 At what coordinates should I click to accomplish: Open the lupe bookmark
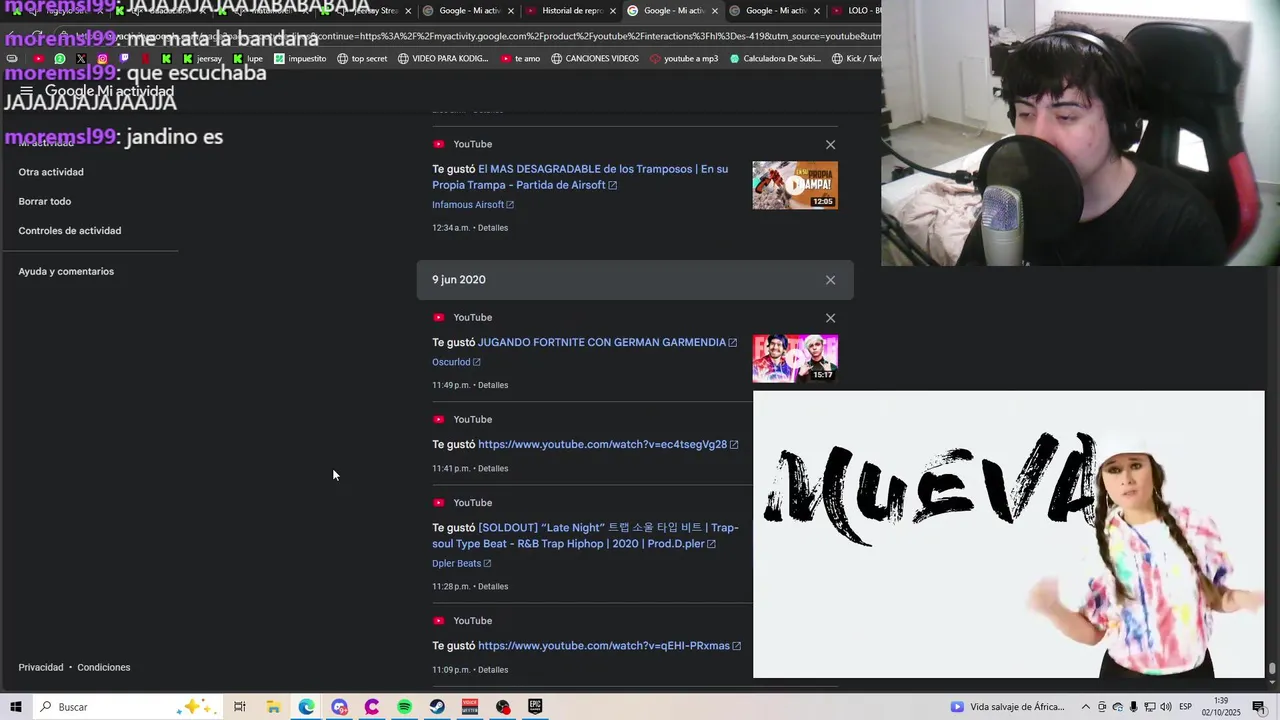click(x=248, y=58)
